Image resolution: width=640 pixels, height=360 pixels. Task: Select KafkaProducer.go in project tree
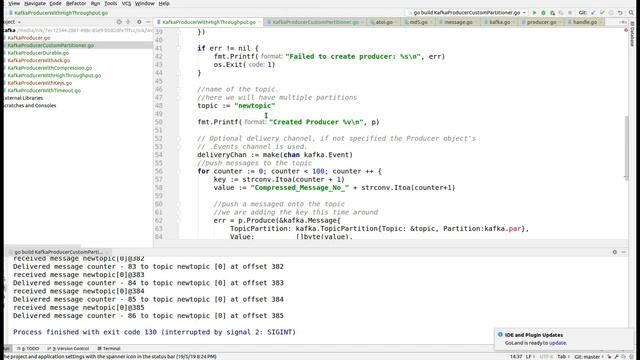coord(29,38)
